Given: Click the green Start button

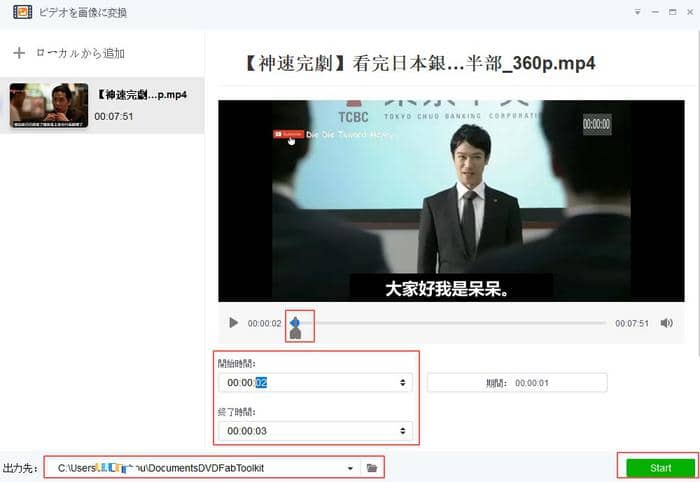Looking at the screenshot, I should [x=660, y=468].
